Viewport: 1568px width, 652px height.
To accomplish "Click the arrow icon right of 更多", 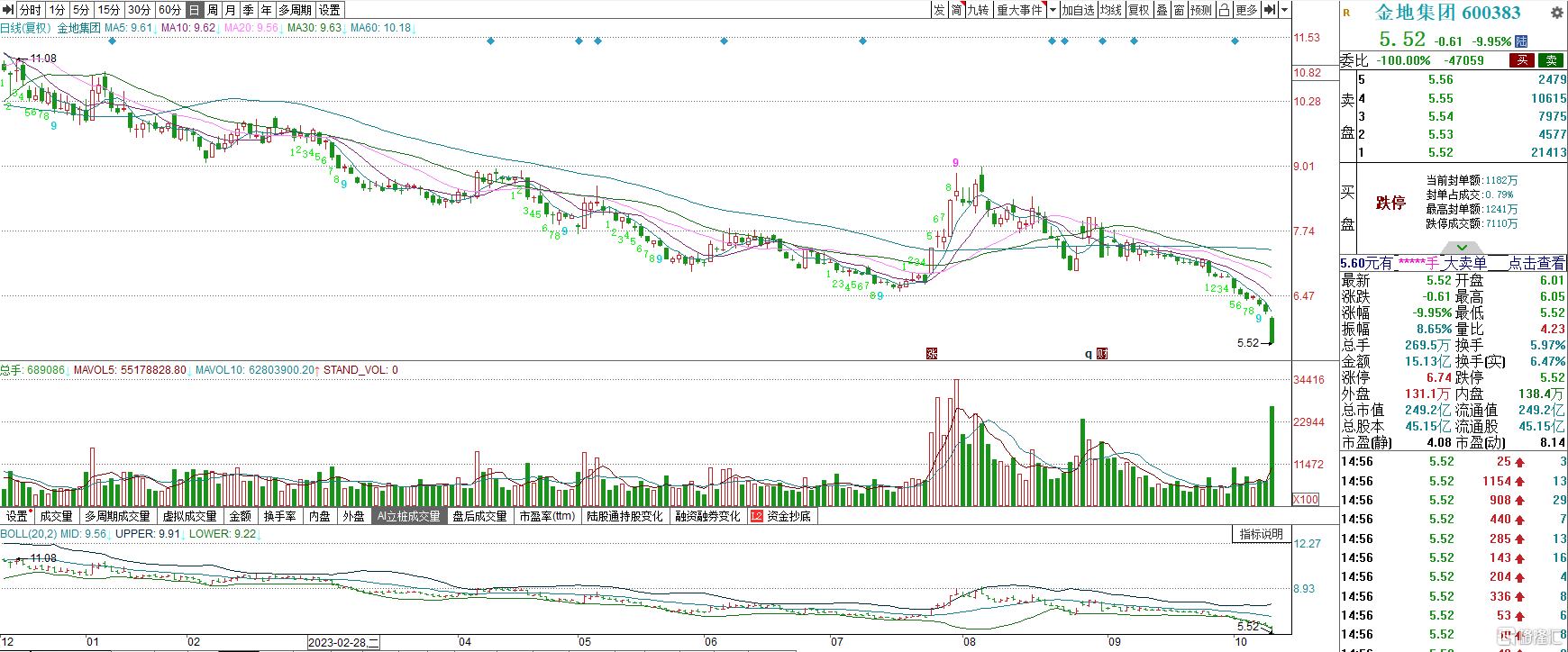I will [x=1270, y=10].
